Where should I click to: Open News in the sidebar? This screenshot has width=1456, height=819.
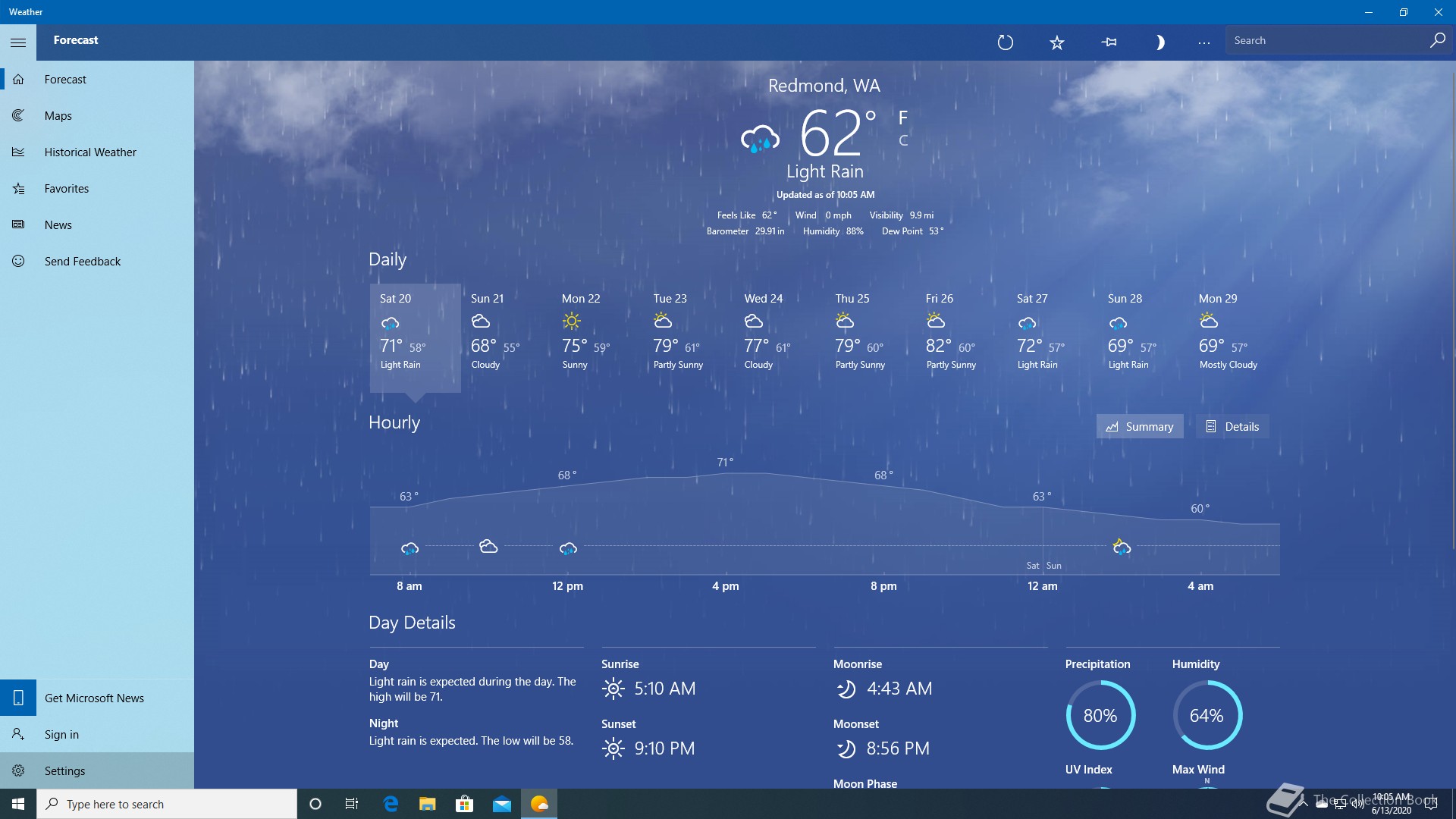point(97,224)
